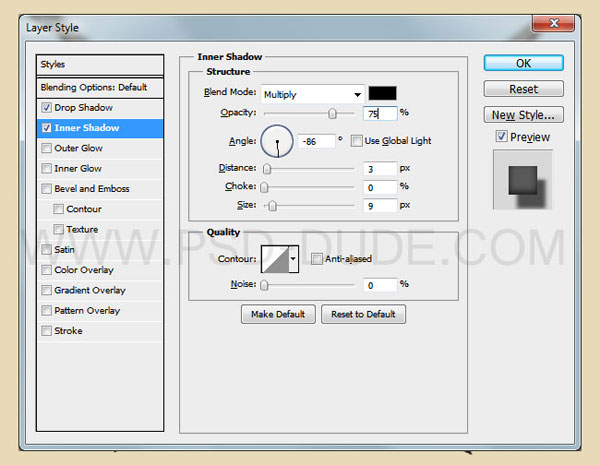Enable the Bevel and Emboss checkbox

(x=46, y=189)
